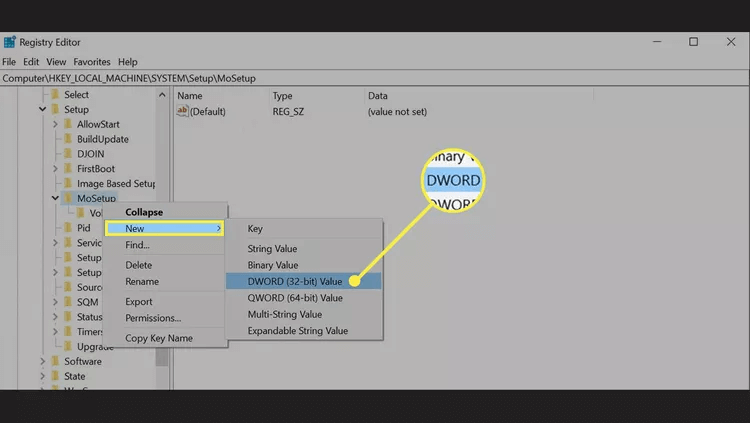This screenshot has width=750, height=423.
Task: Click the AllowStart folder icon
Action: (x=68, y=124)
